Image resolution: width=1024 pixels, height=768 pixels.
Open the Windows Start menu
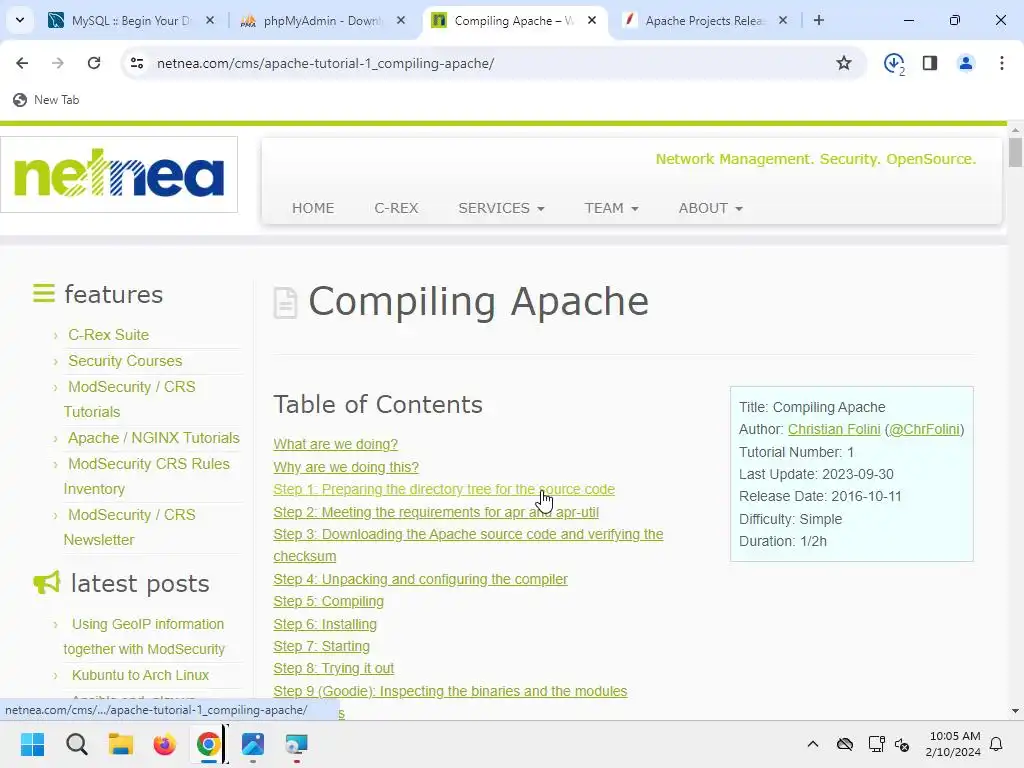point(33,744)
